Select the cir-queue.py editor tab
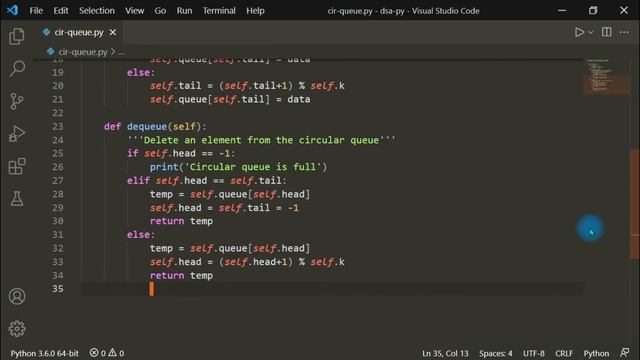Viewport: 640px width, 360px height. coord(79,32)
